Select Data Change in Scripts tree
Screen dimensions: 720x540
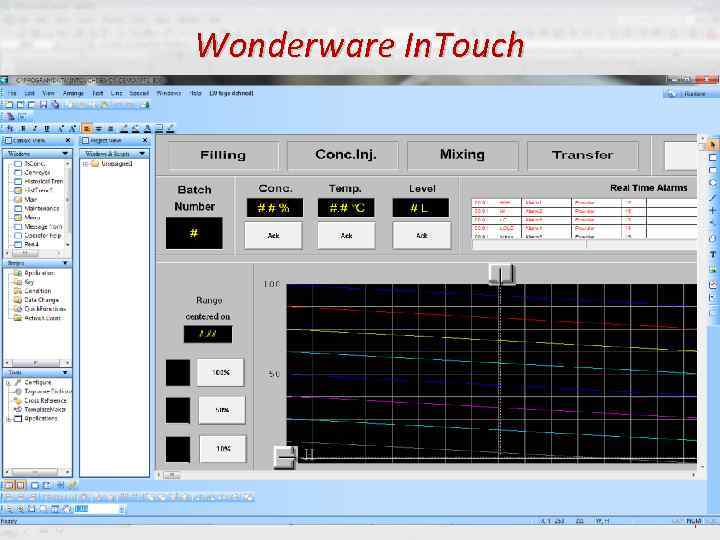(x=41, y=300)
